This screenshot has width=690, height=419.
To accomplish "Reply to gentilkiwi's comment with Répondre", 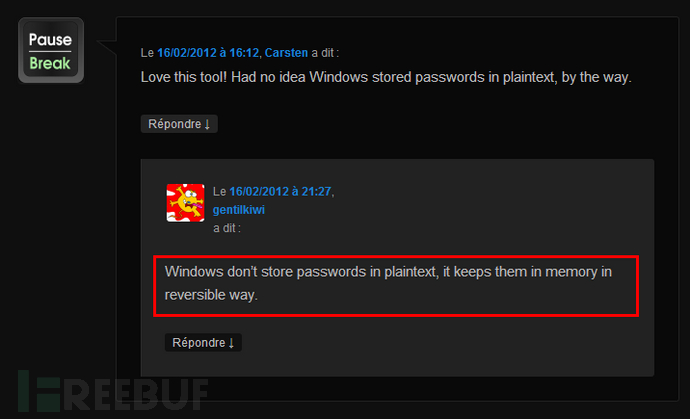I will [x=203, y=342].
